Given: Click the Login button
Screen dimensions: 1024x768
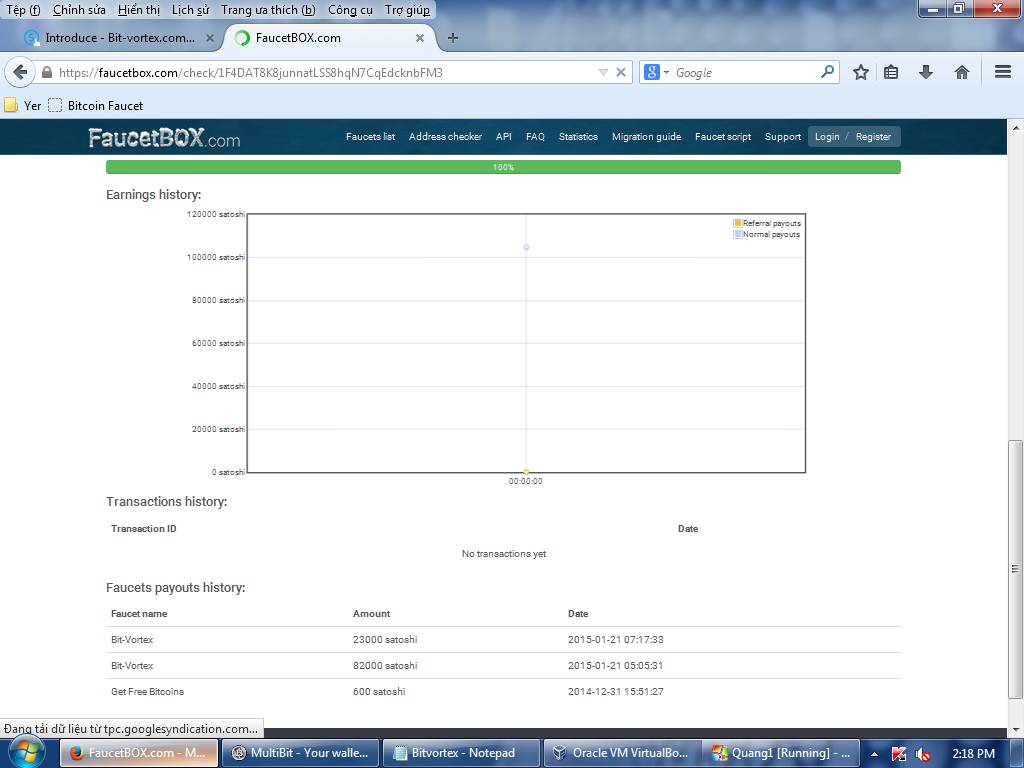Looking at the screenshot, I should (827, 136).
